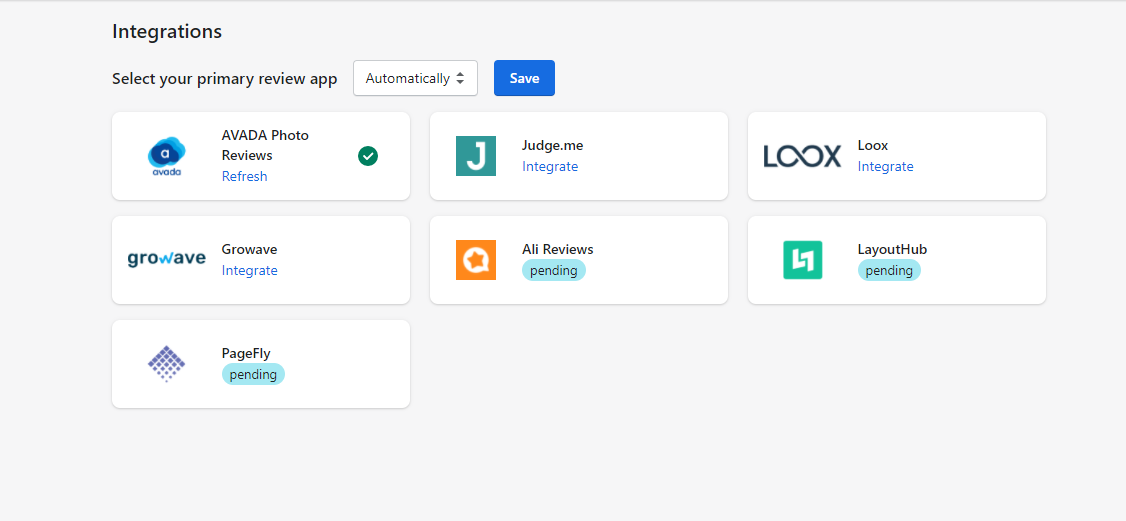Integrate the Growave app
Image resolution: width=1126 pixels, height=521 pixels.
tap(249, 271)
